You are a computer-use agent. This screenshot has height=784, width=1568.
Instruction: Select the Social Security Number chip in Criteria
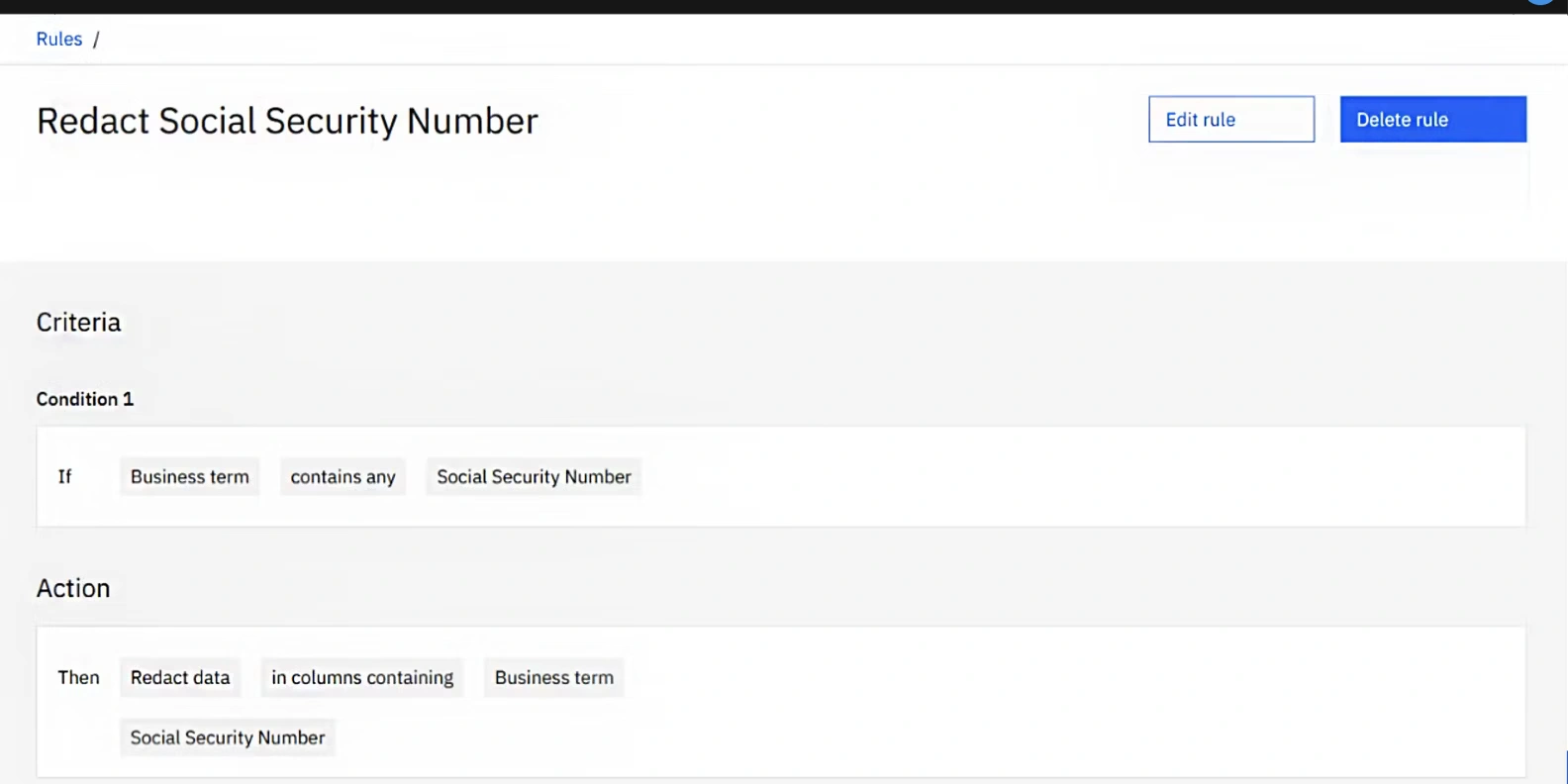534,476
